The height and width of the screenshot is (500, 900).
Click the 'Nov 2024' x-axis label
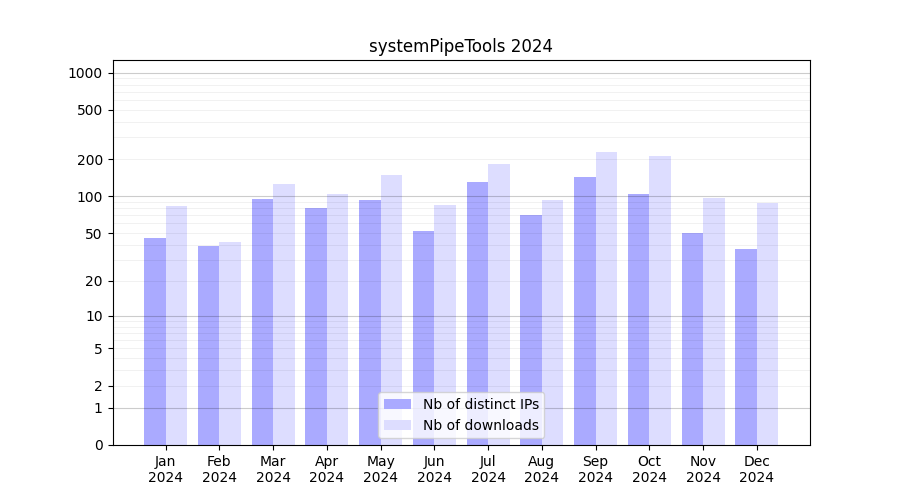(703, 469)
